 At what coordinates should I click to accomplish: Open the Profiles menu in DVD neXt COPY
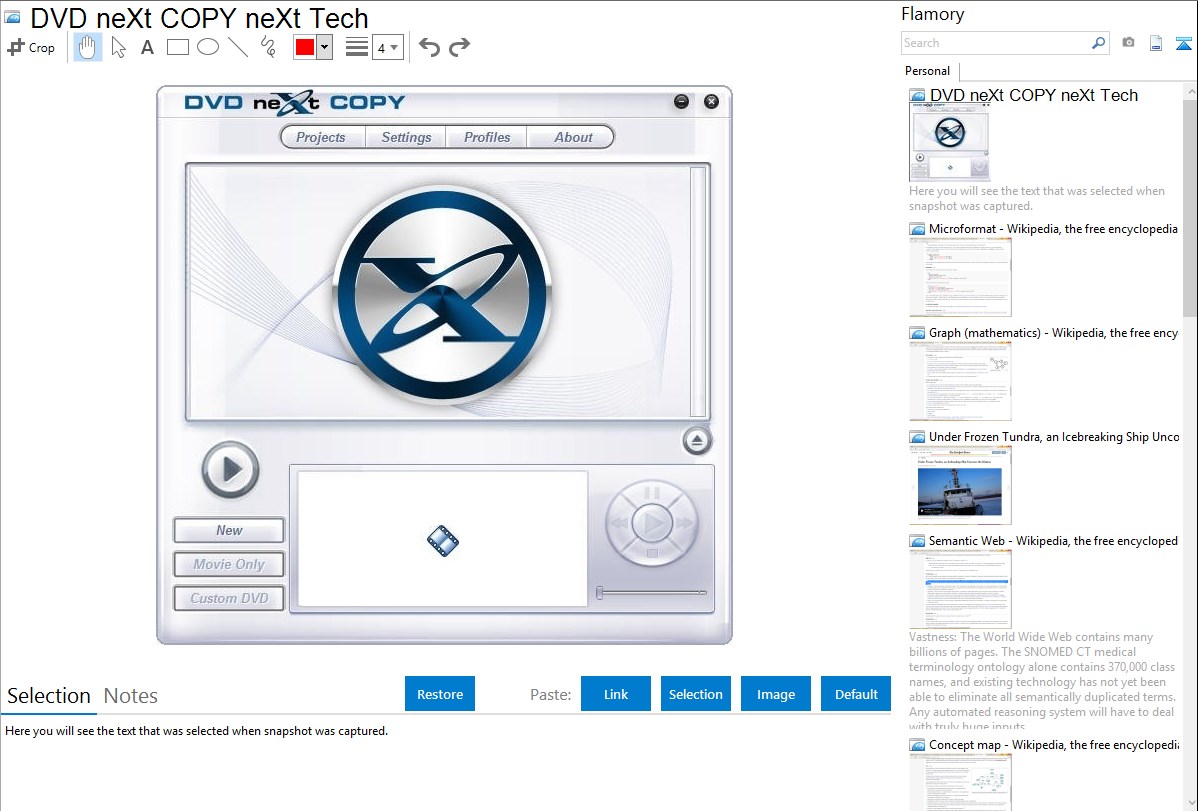point(487,137)
